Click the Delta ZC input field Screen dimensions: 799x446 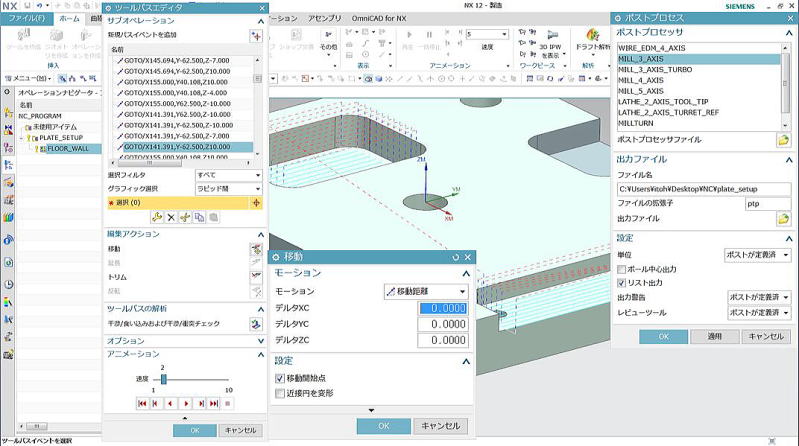coord(442,340)
